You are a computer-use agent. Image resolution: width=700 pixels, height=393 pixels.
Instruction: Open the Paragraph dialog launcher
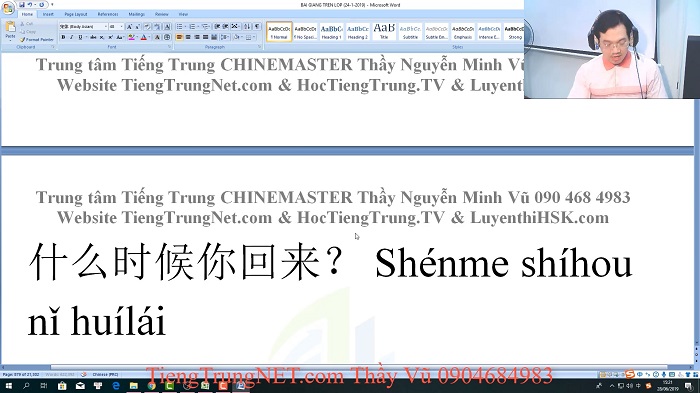[259, 46]
